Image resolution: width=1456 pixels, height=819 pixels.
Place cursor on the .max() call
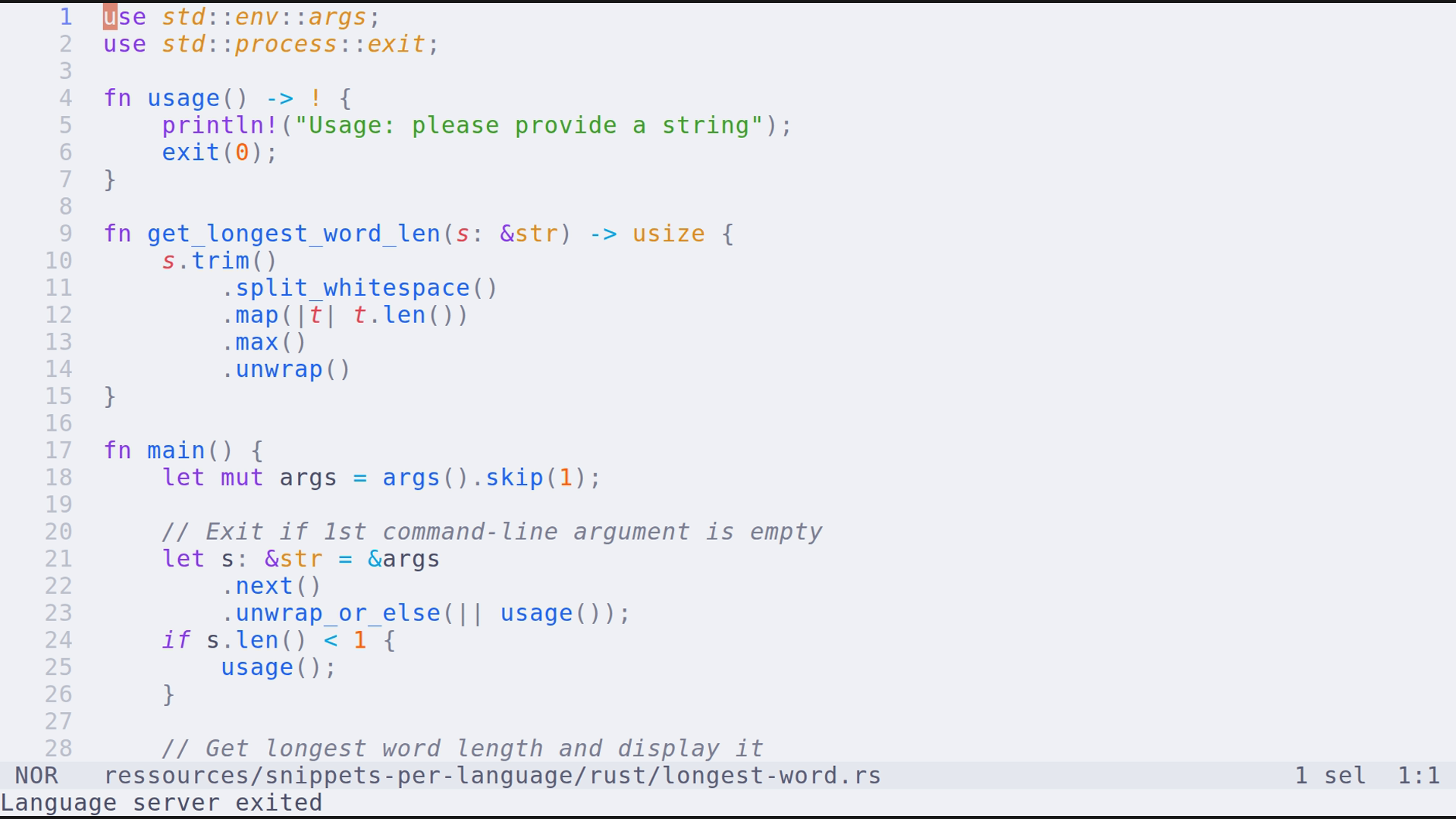tap(256, 342)
